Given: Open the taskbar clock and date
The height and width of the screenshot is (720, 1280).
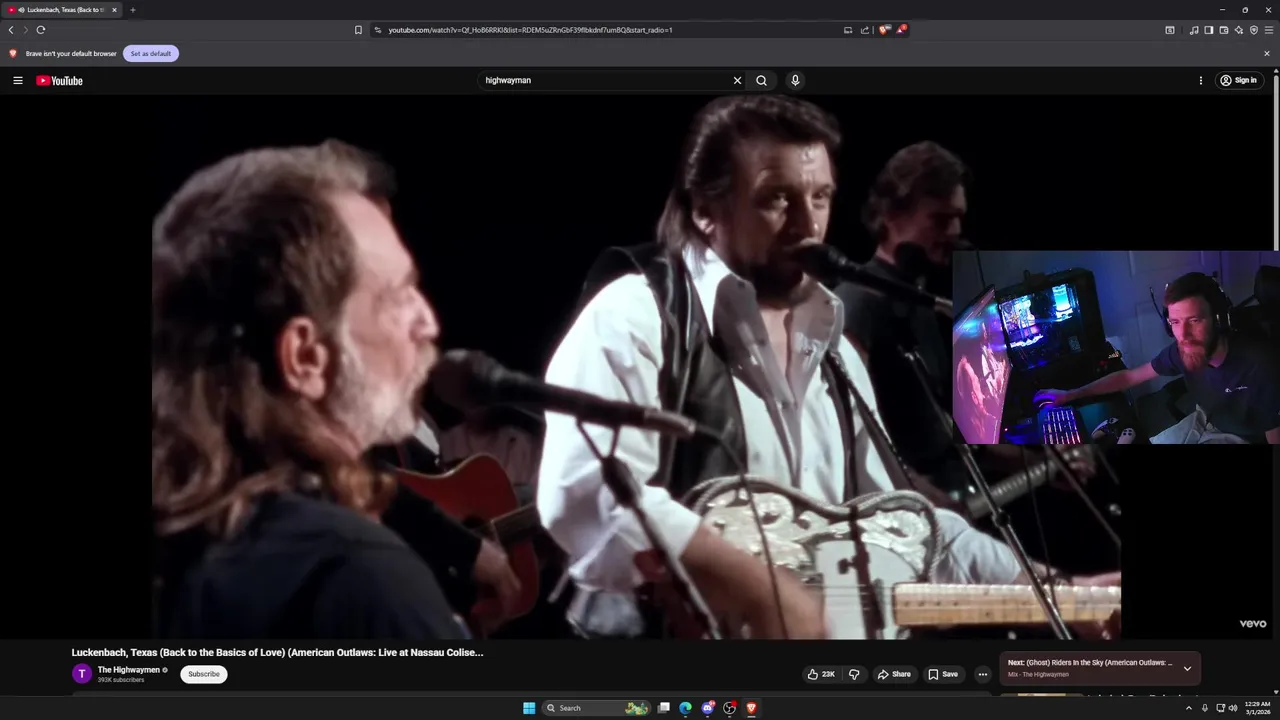Looking at the screenshot, I should [x=1258, y=708].
